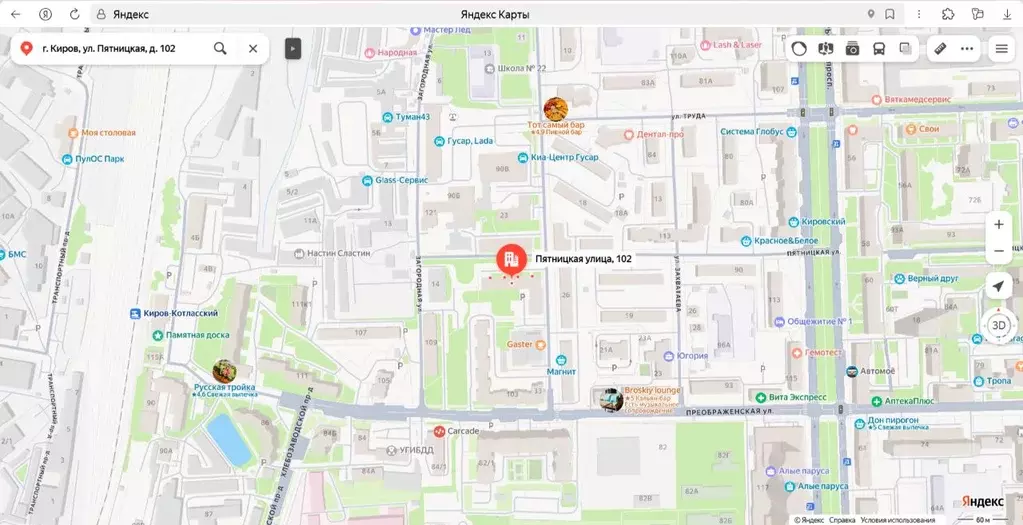Open the browser extensions puzzle icon
This screenshot has height=525, width=1023.
[948, 14]
